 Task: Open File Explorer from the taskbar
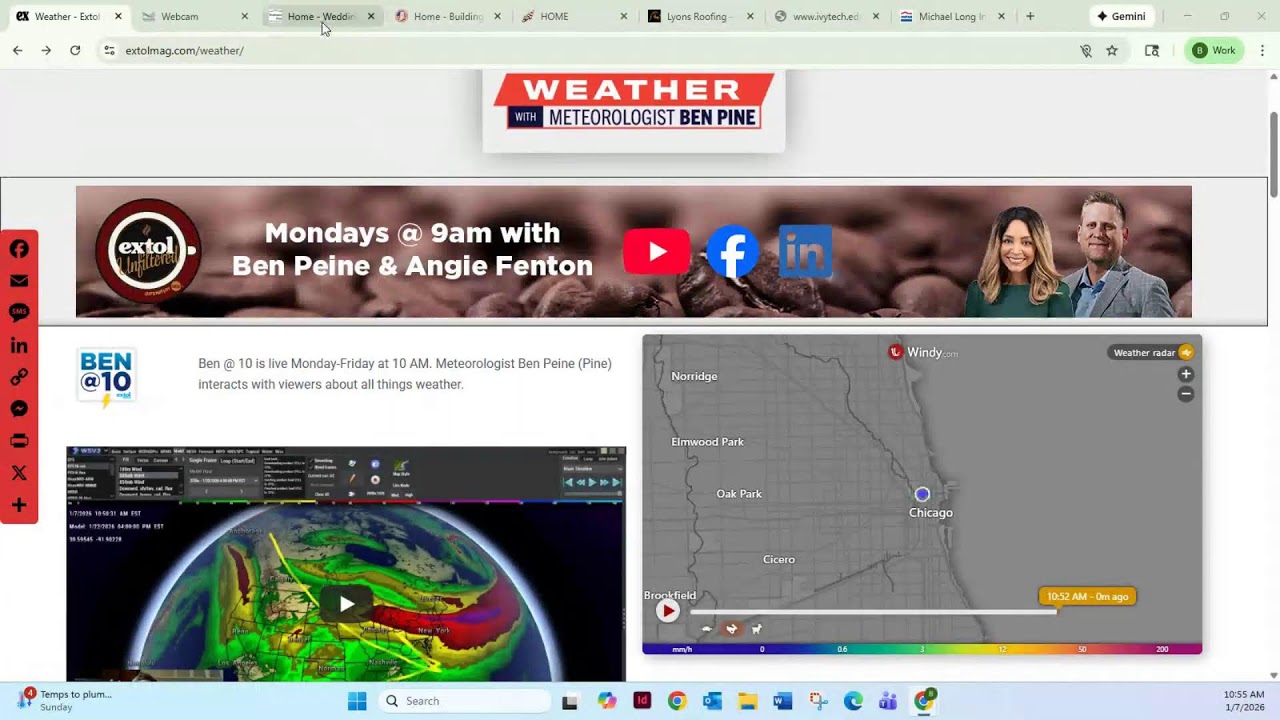tap(747, 701)
